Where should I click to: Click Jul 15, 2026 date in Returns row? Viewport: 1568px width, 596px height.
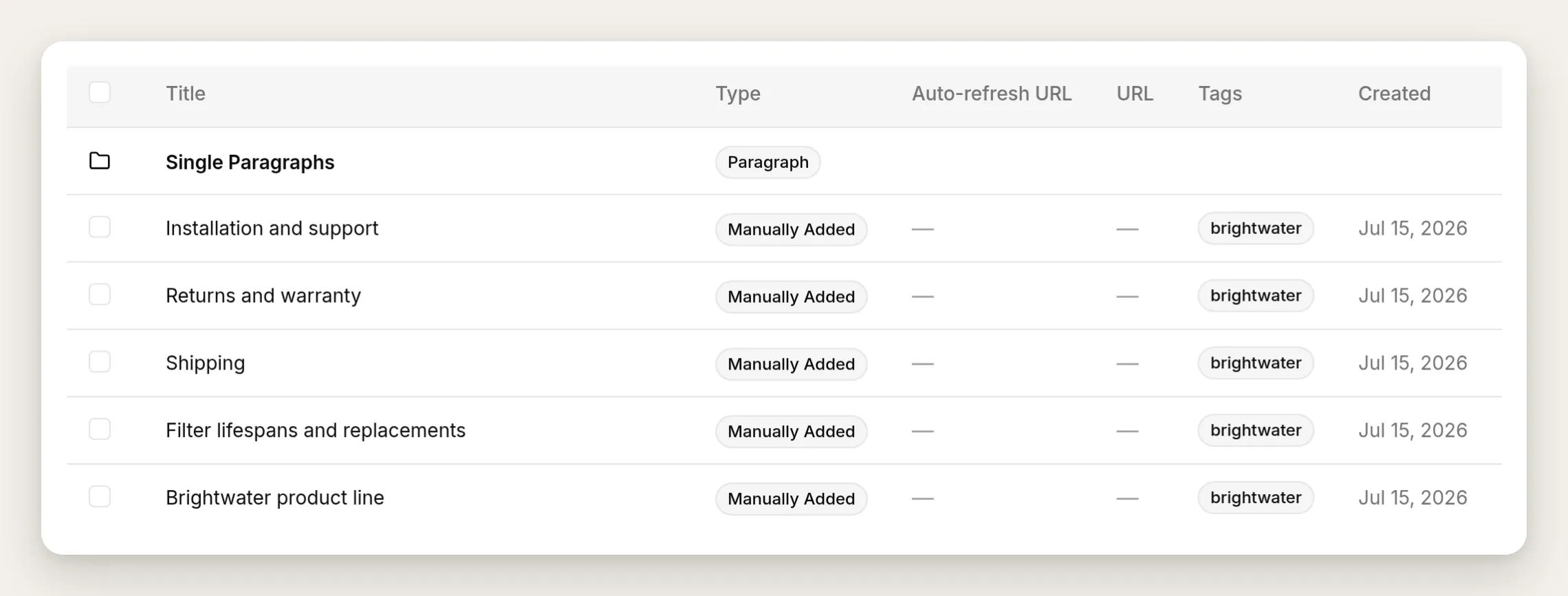tap(1413, 296)
